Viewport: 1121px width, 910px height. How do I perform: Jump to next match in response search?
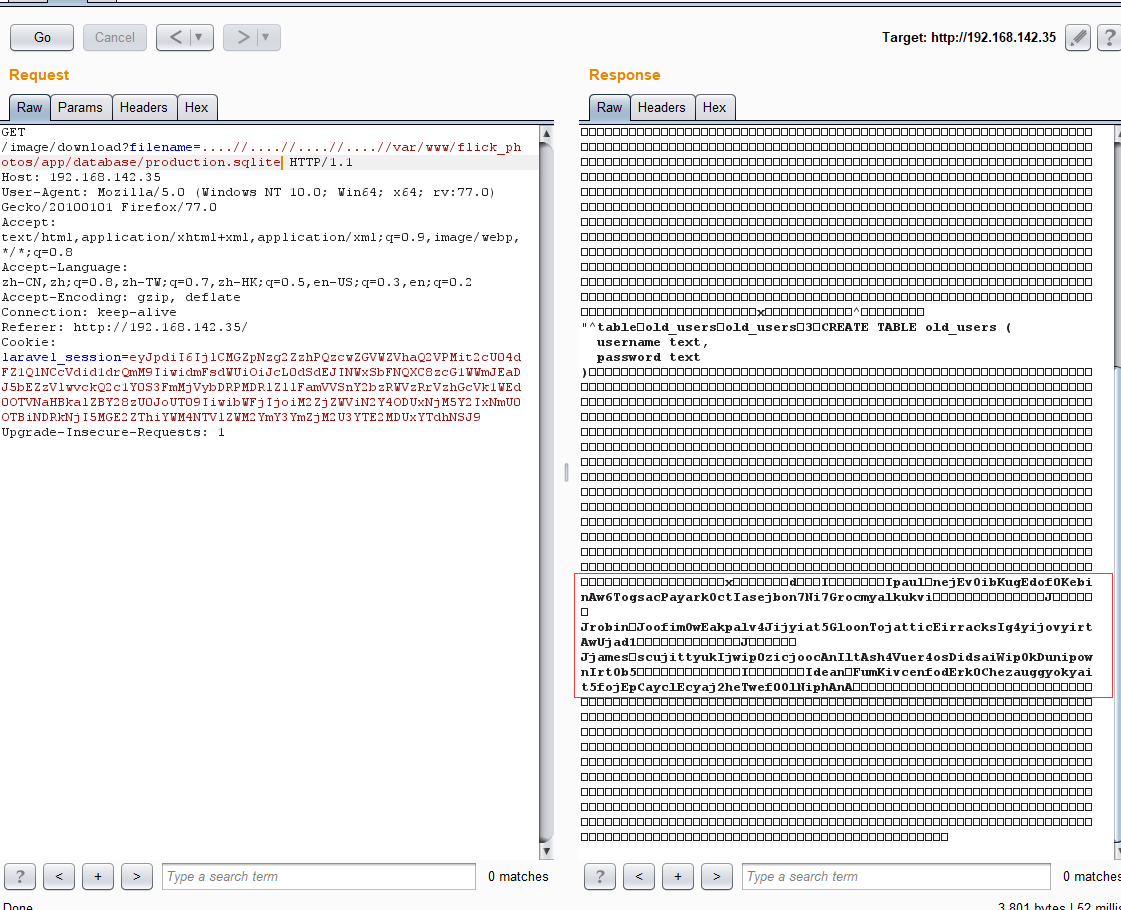point(716,876)
